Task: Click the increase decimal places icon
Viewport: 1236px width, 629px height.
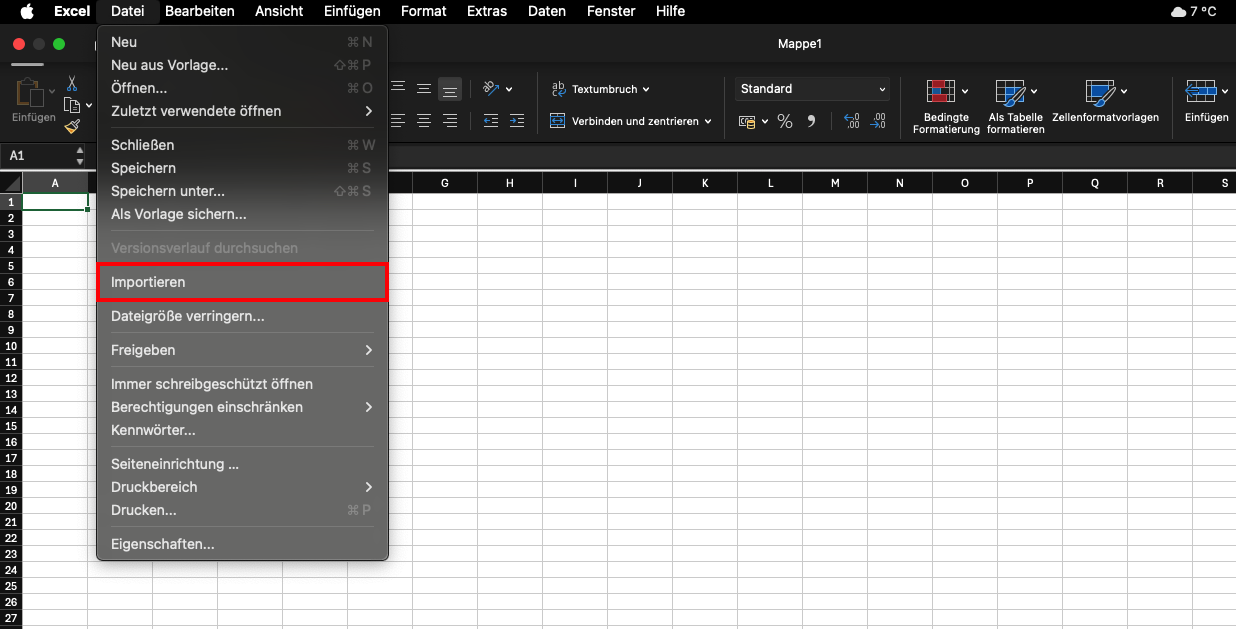Action: (x=852, y=121)
